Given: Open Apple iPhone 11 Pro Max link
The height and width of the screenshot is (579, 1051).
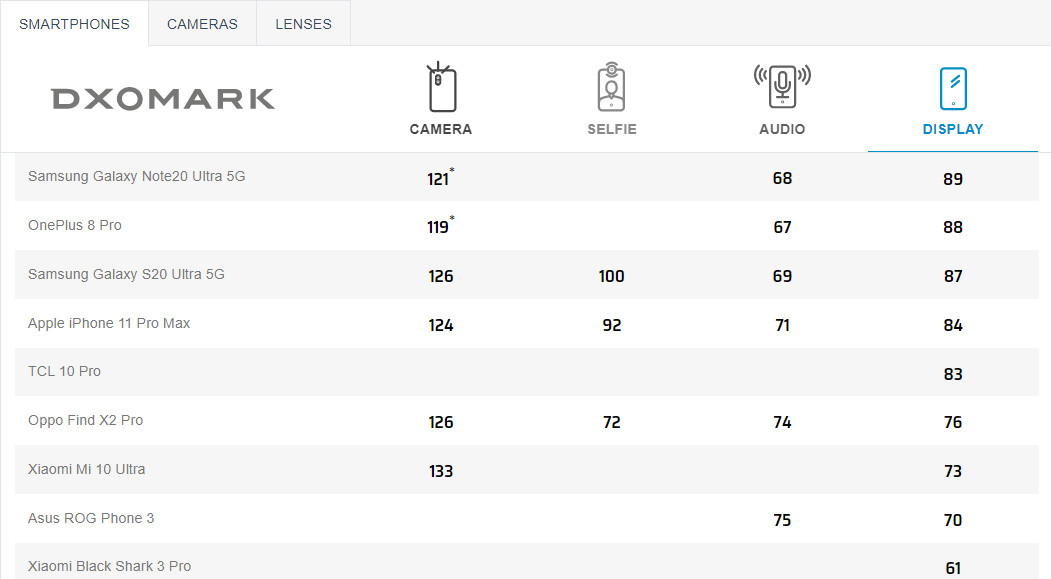Looking at the screenshot, I should 109,323.
